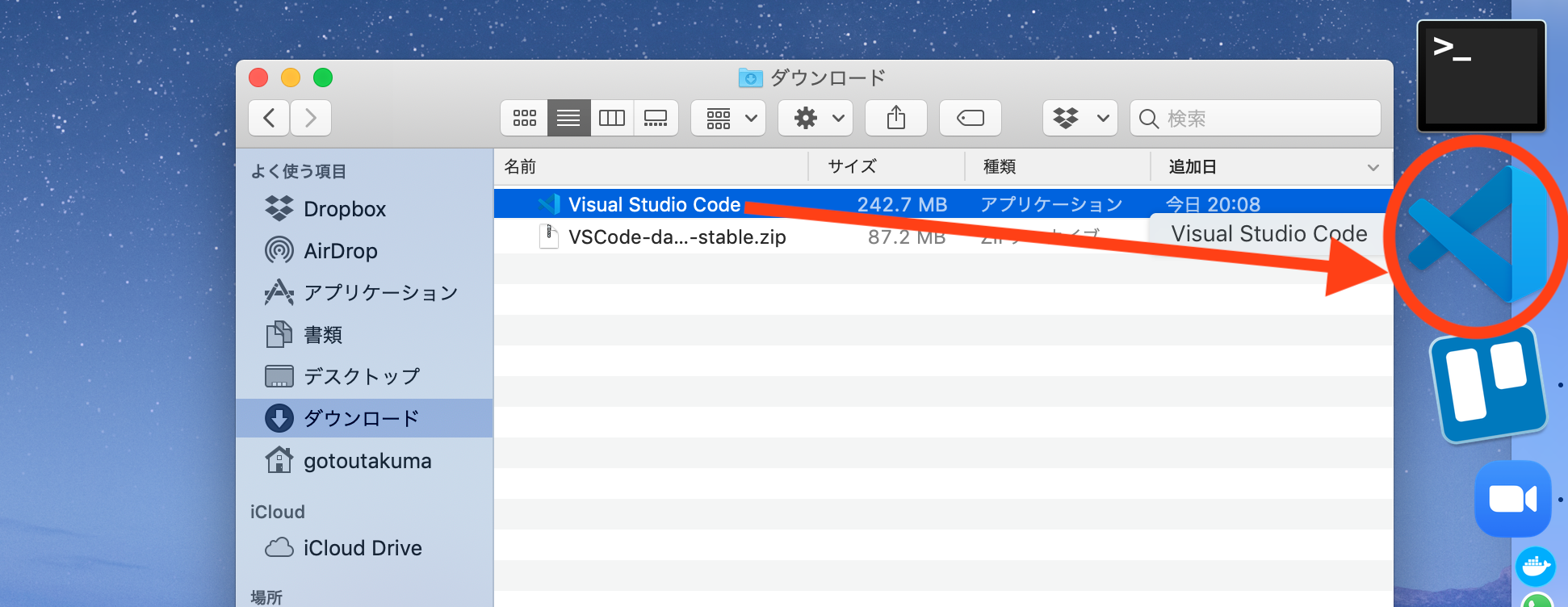Open Visual Studio Code from the Dock

[1479, 236]
